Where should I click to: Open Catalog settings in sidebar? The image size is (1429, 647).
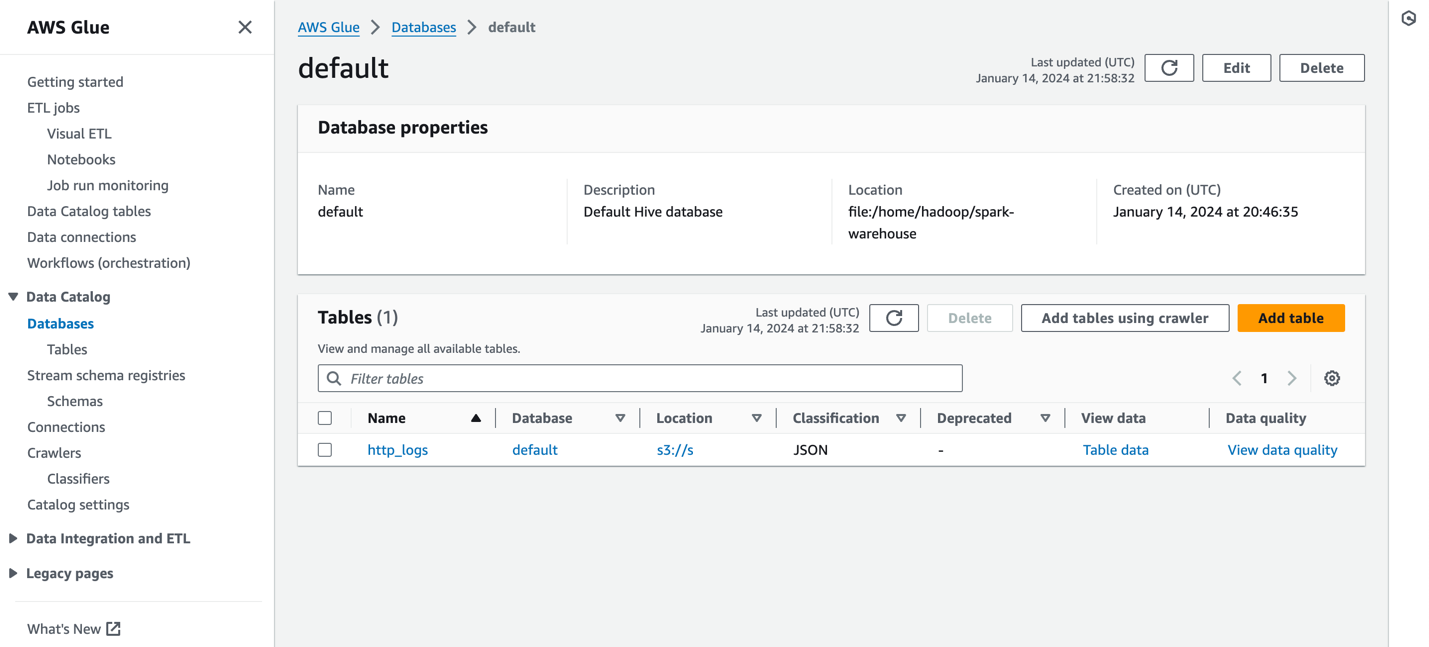78,506
